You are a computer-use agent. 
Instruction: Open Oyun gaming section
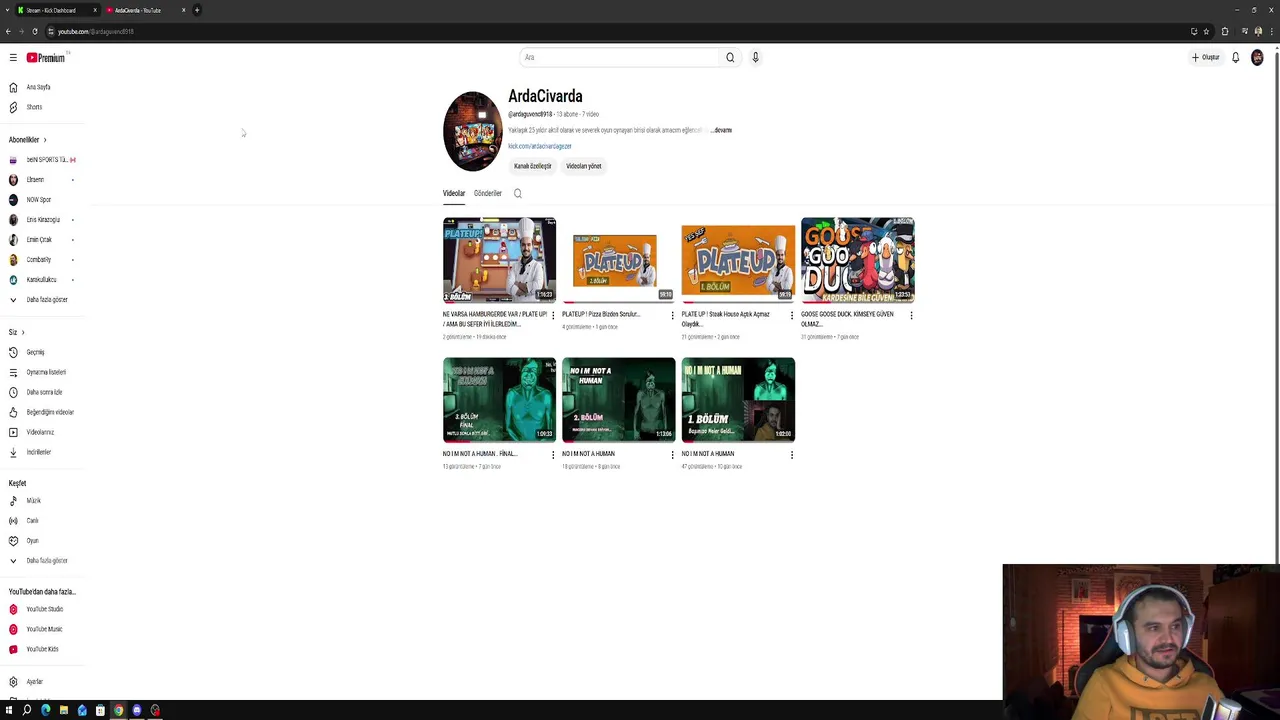[x=32, y=540]
